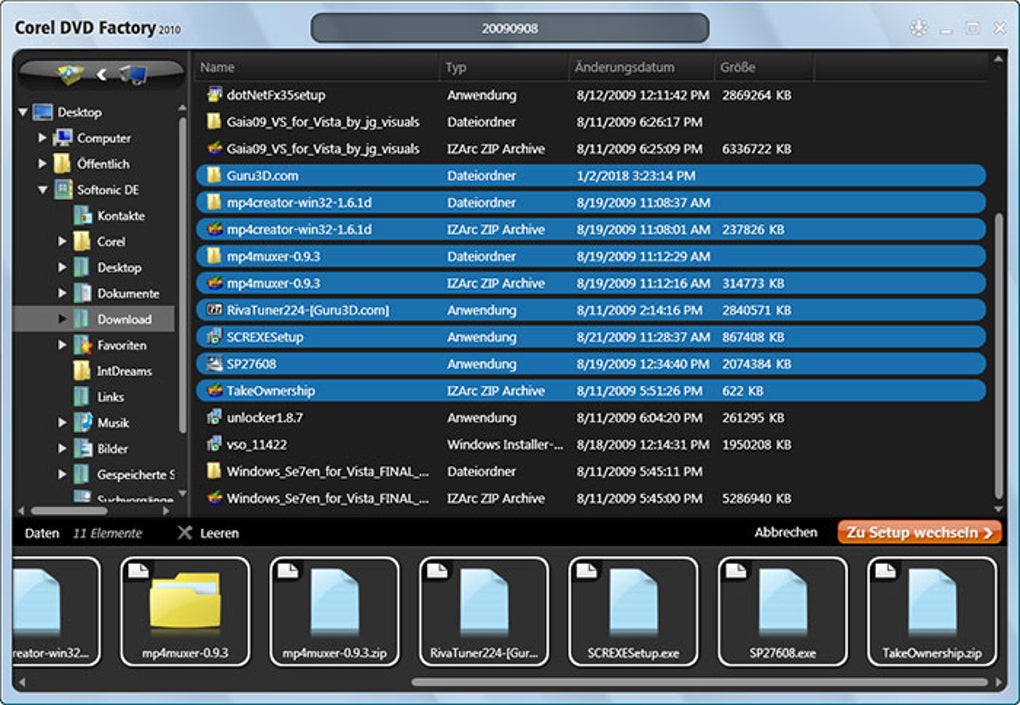Click the dotNetFx35setup application icon
Viewport: 1020px width, 705px height.
(213, 95)
